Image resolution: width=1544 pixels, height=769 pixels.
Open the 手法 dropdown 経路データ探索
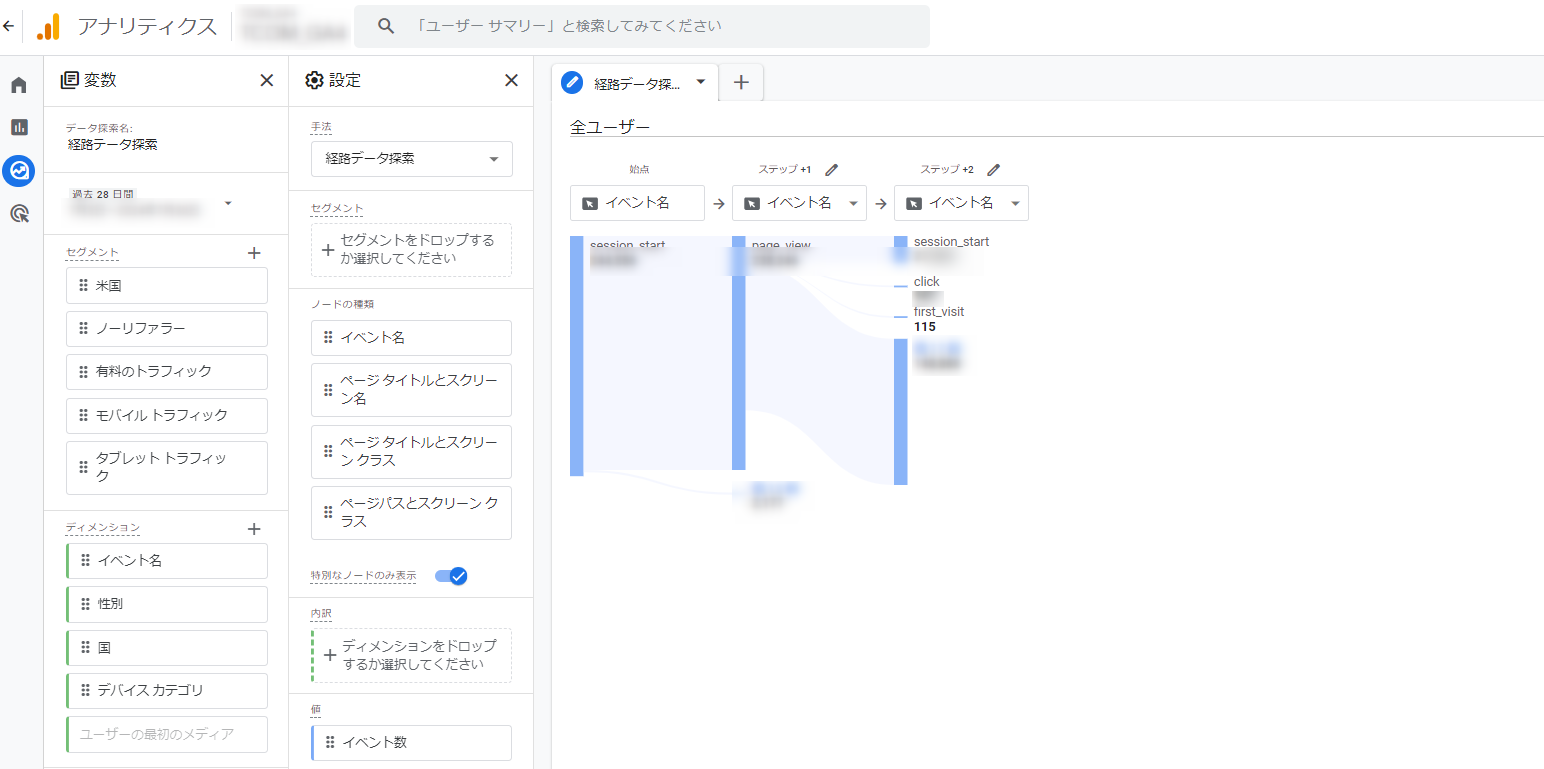pos(412,159)
